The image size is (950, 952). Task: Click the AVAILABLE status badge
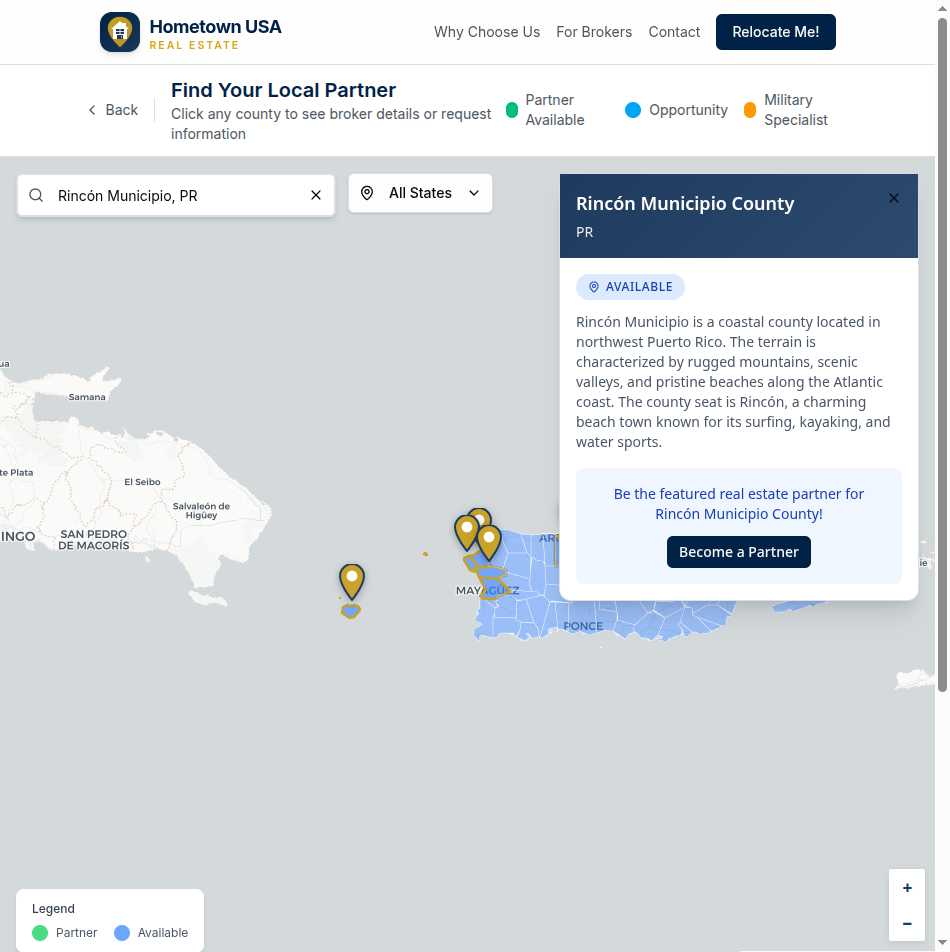click(x=630, y=287)
